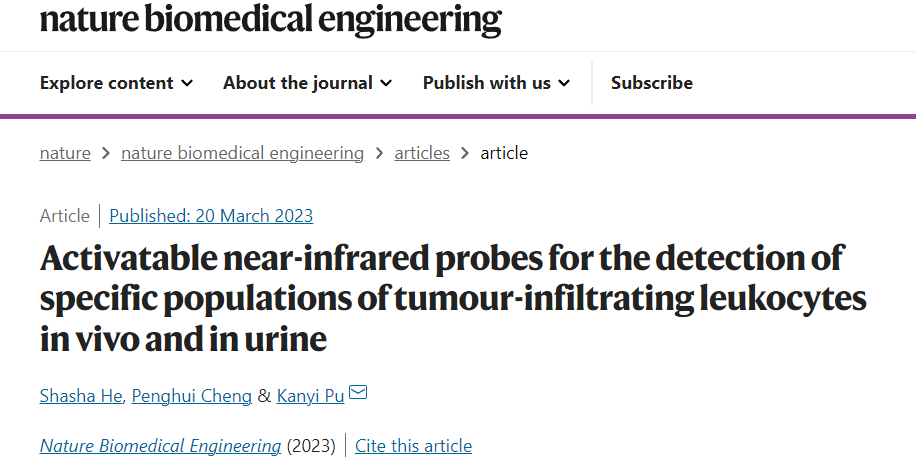Expand the Explore content menu
916x470 pixels.
(x=116, y=83)
